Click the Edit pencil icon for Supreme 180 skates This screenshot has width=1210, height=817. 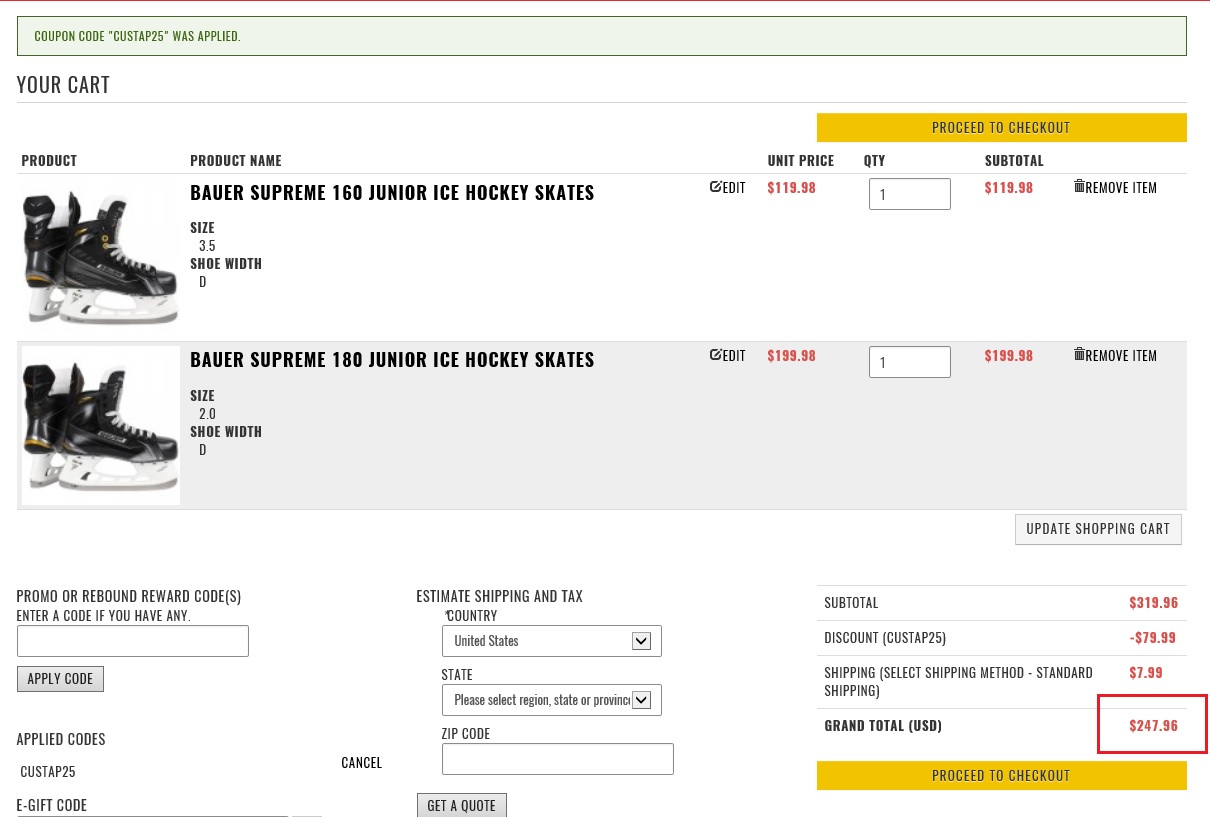[715, 355]
